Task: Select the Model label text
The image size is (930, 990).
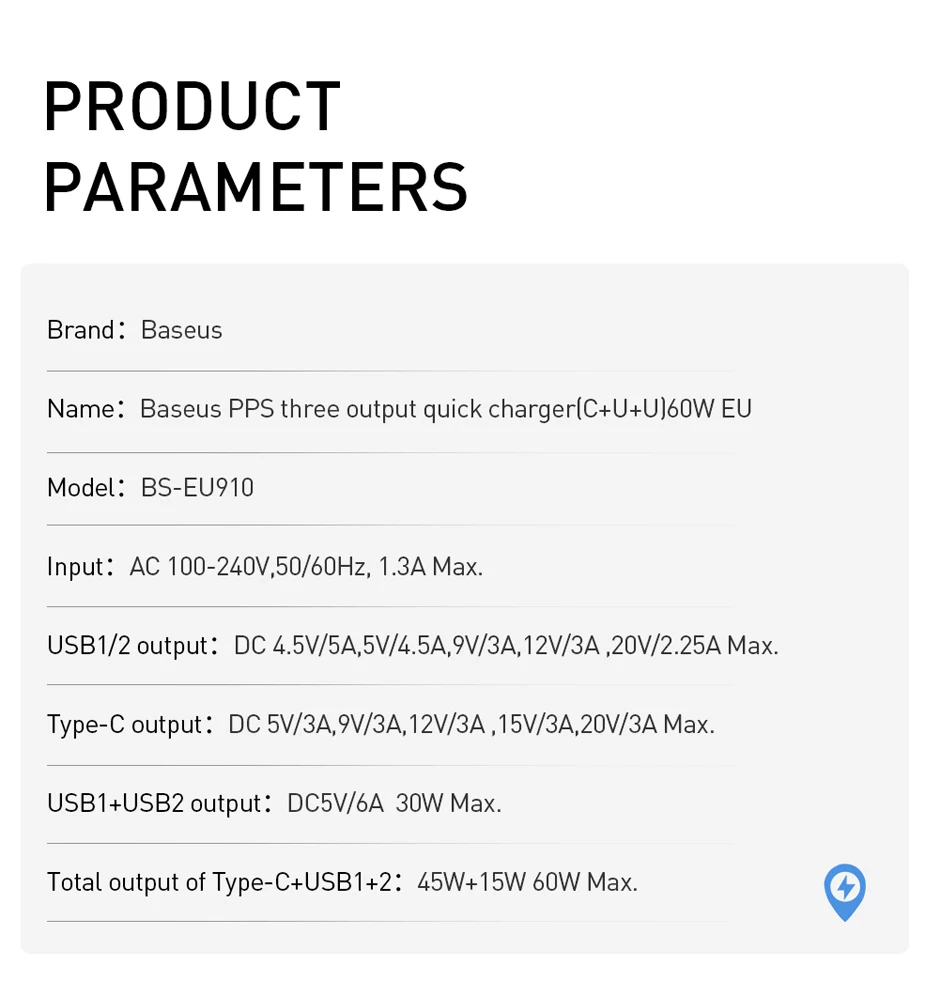Action: (x=81, y=488)
